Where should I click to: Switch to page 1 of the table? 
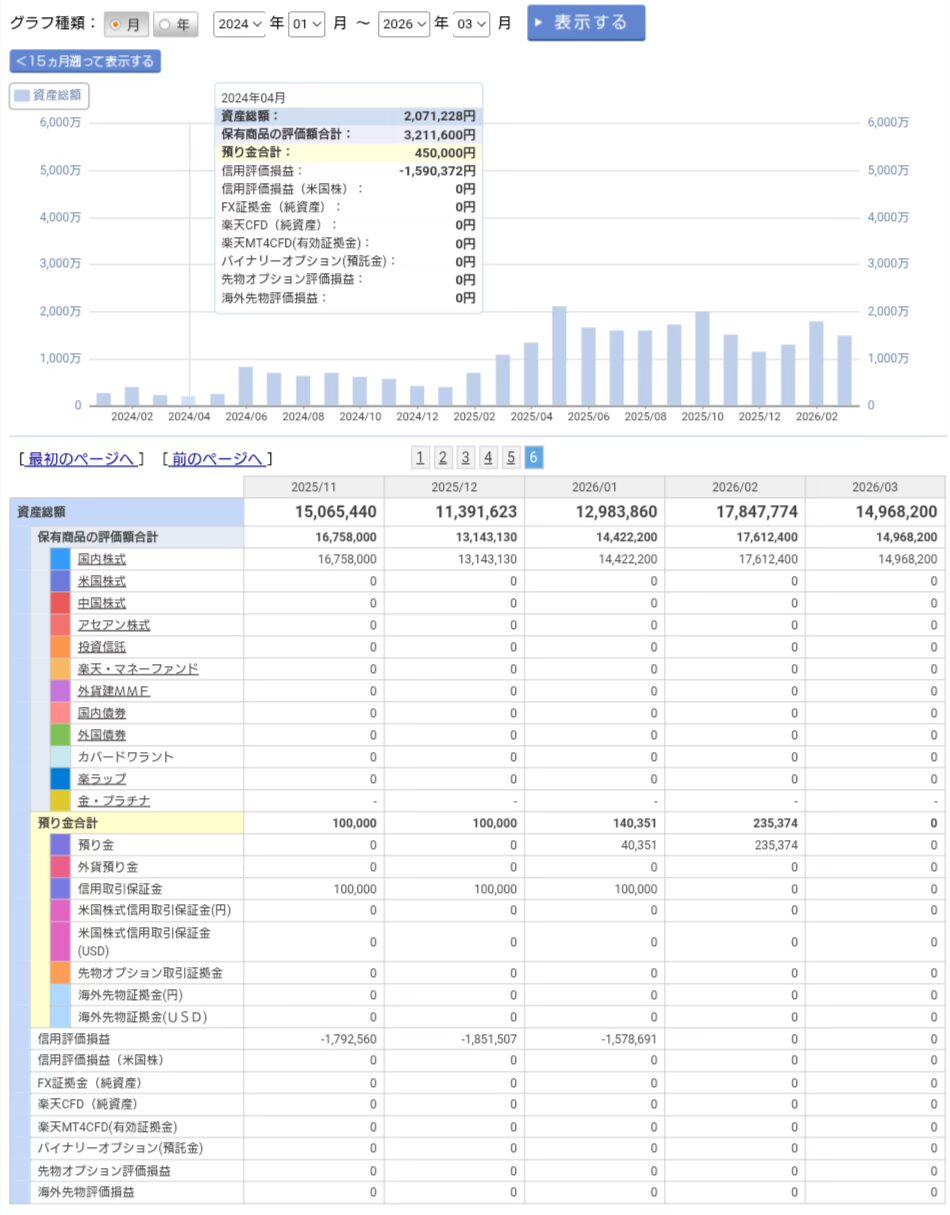pos(420,458)
